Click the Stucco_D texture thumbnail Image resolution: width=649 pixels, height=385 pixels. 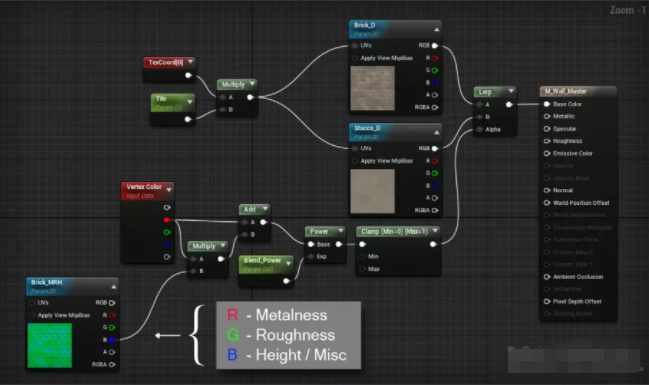pyautogui.click(x=373, y=191)
